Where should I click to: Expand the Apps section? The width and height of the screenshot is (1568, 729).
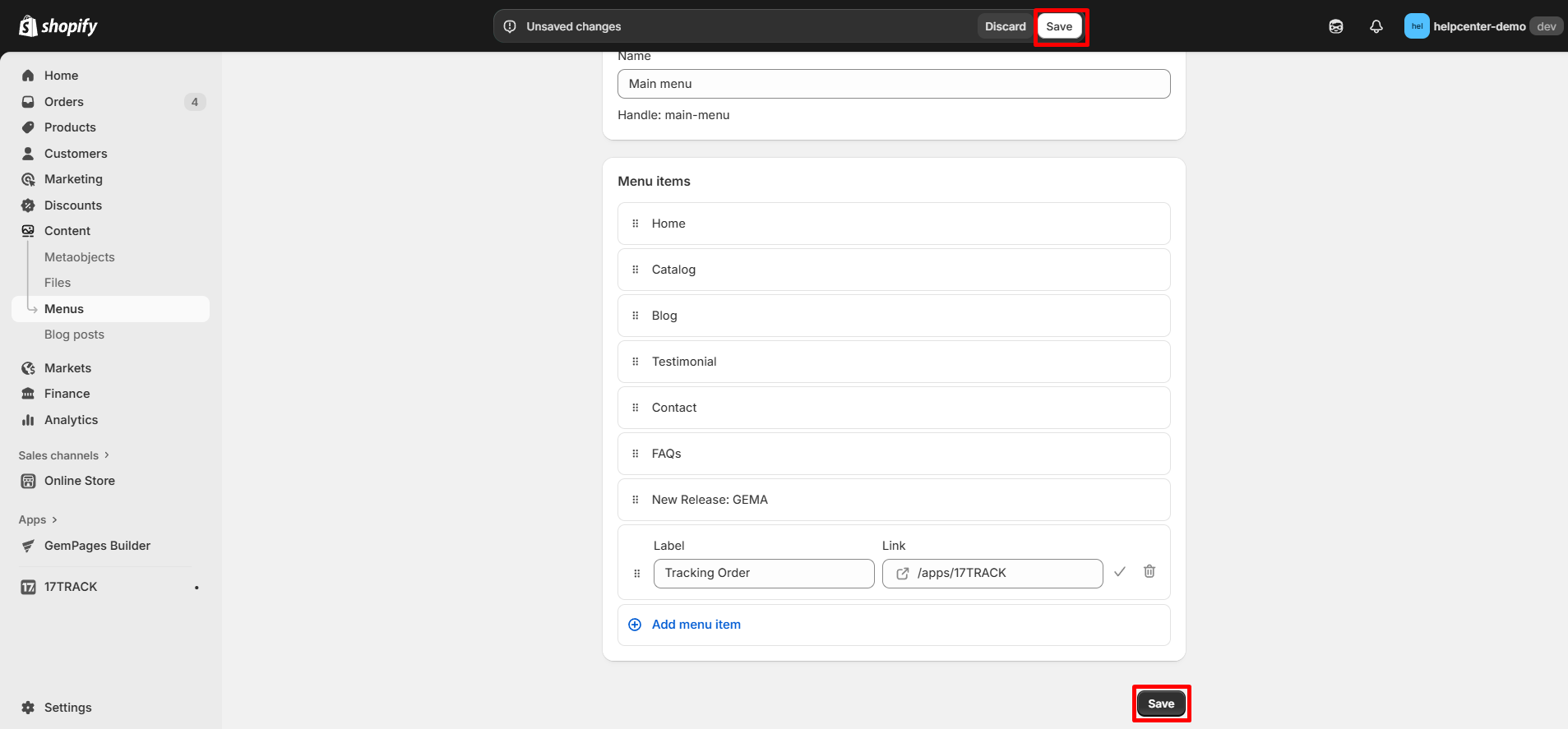[38, 519]
